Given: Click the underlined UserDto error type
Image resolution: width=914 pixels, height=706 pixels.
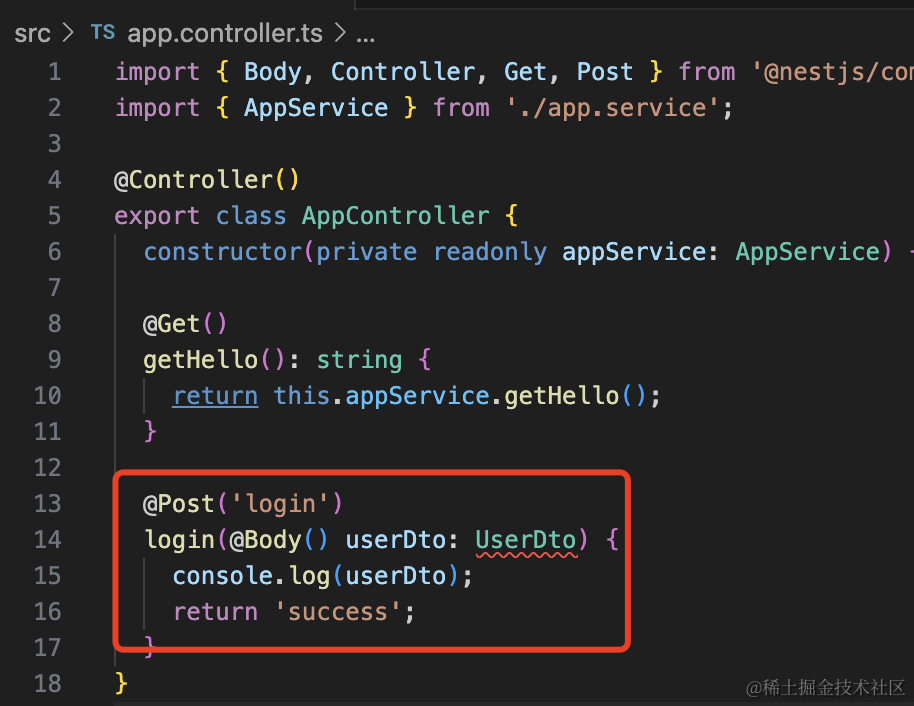Looking at the screenshot, I should (526, 540).
